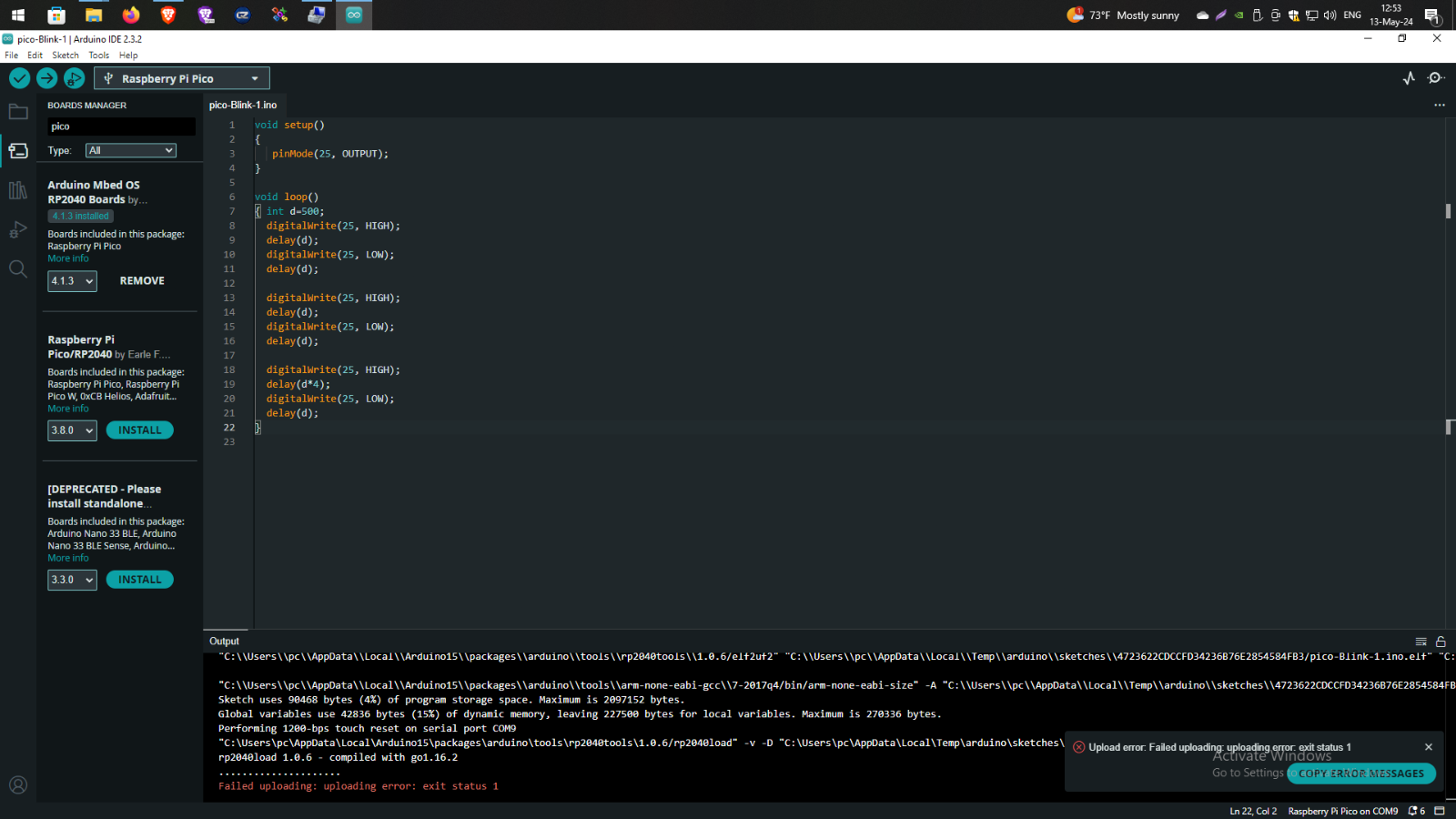This screenshot has width=1456, height=819.
Task: Click the Output panel header label
Action: click(224, 642)
